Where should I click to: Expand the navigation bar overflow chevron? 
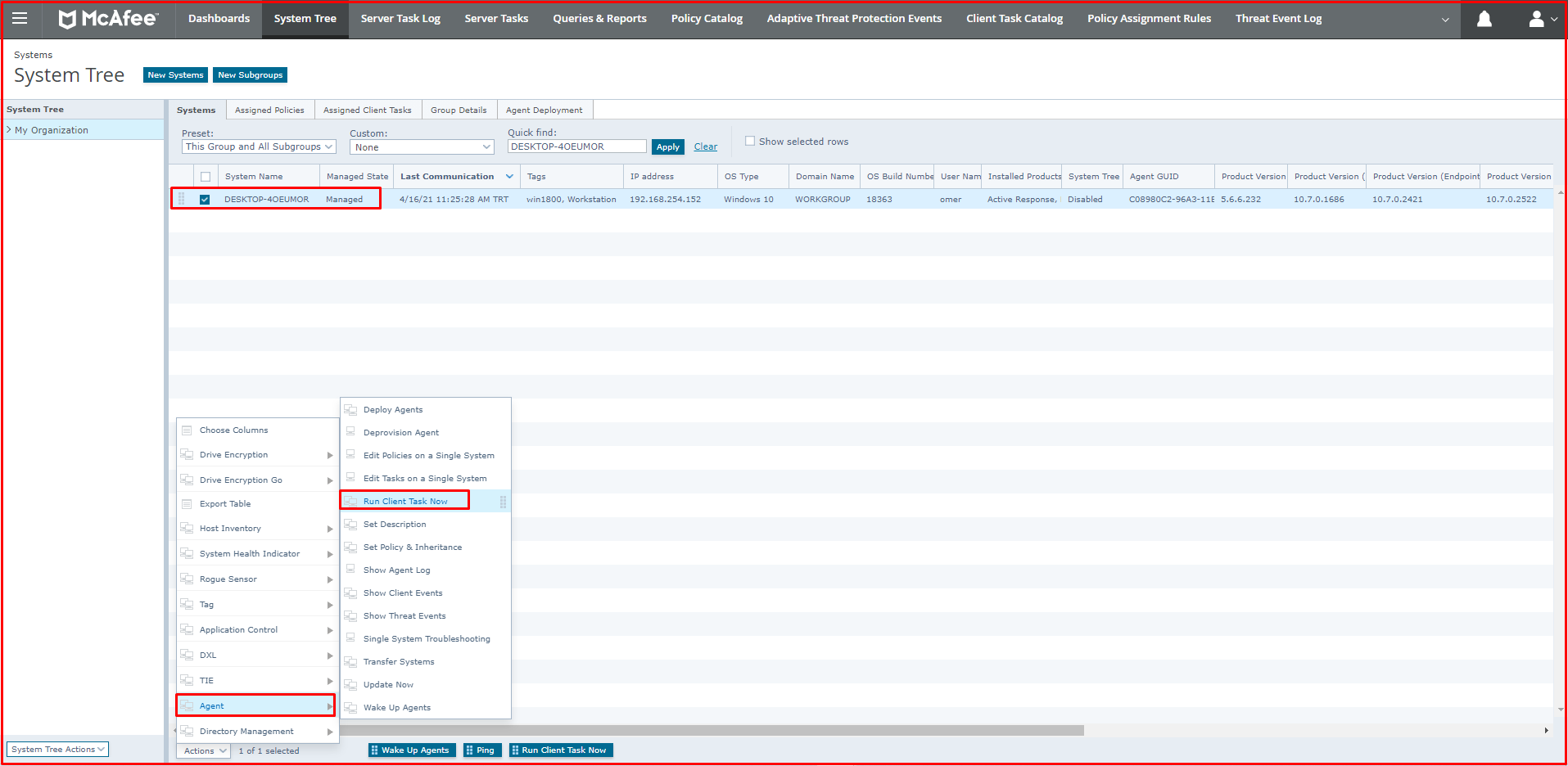(1445, 20)
